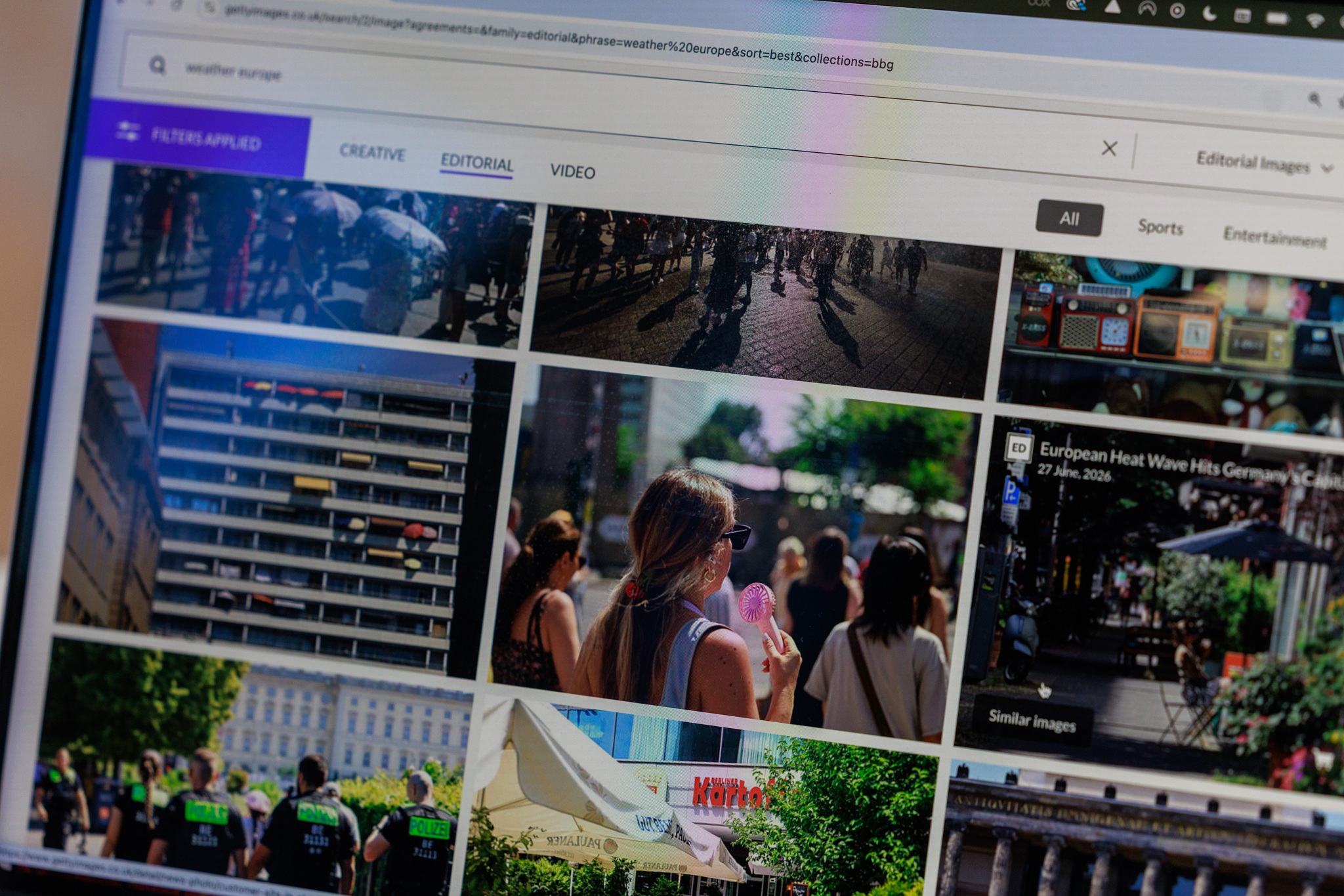The width and height of the screenshot is (1344, 896).
Task: Filter by the Entertainment category
Action: (x=1274, y=237)
